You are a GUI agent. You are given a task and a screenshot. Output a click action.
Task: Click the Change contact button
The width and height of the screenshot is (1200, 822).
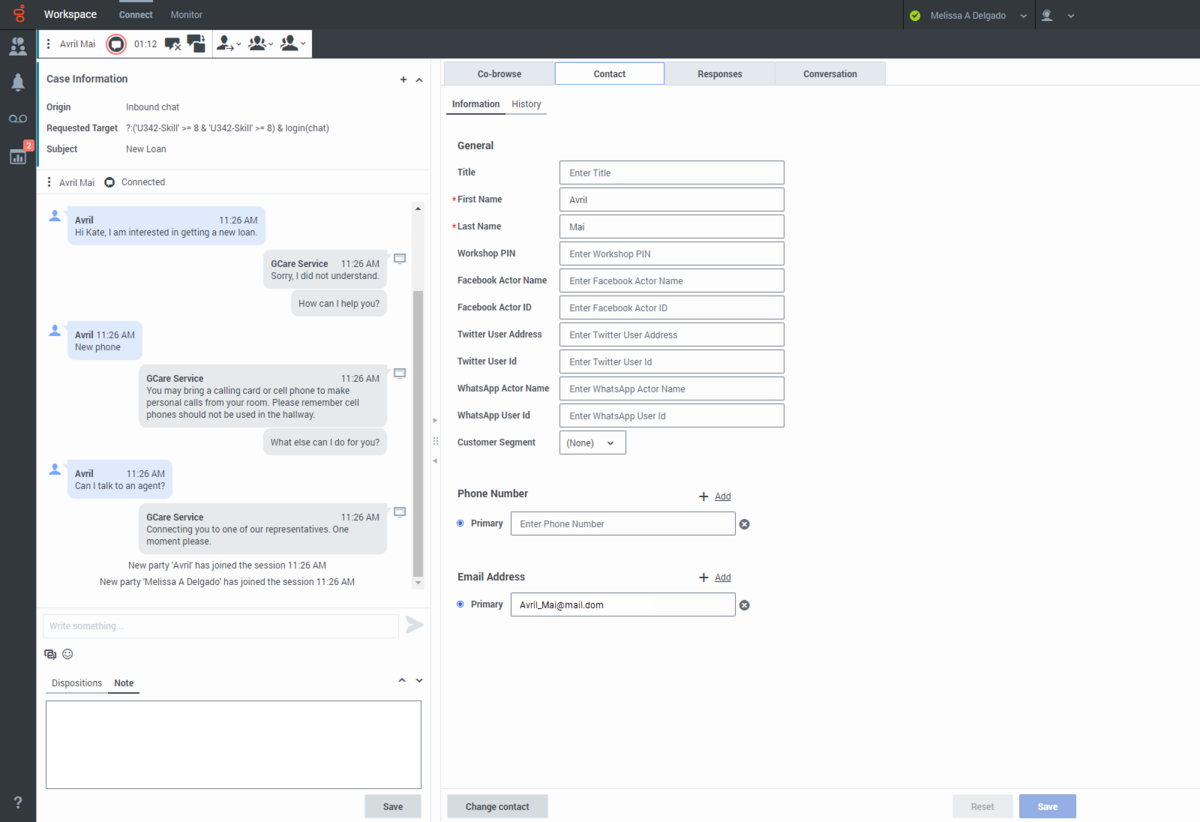497,806
